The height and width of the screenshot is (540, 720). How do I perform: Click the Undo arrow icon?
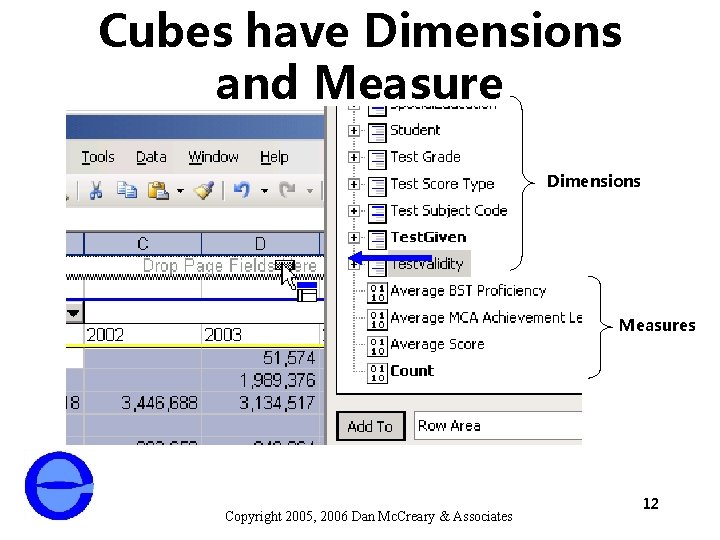point(242,190)
